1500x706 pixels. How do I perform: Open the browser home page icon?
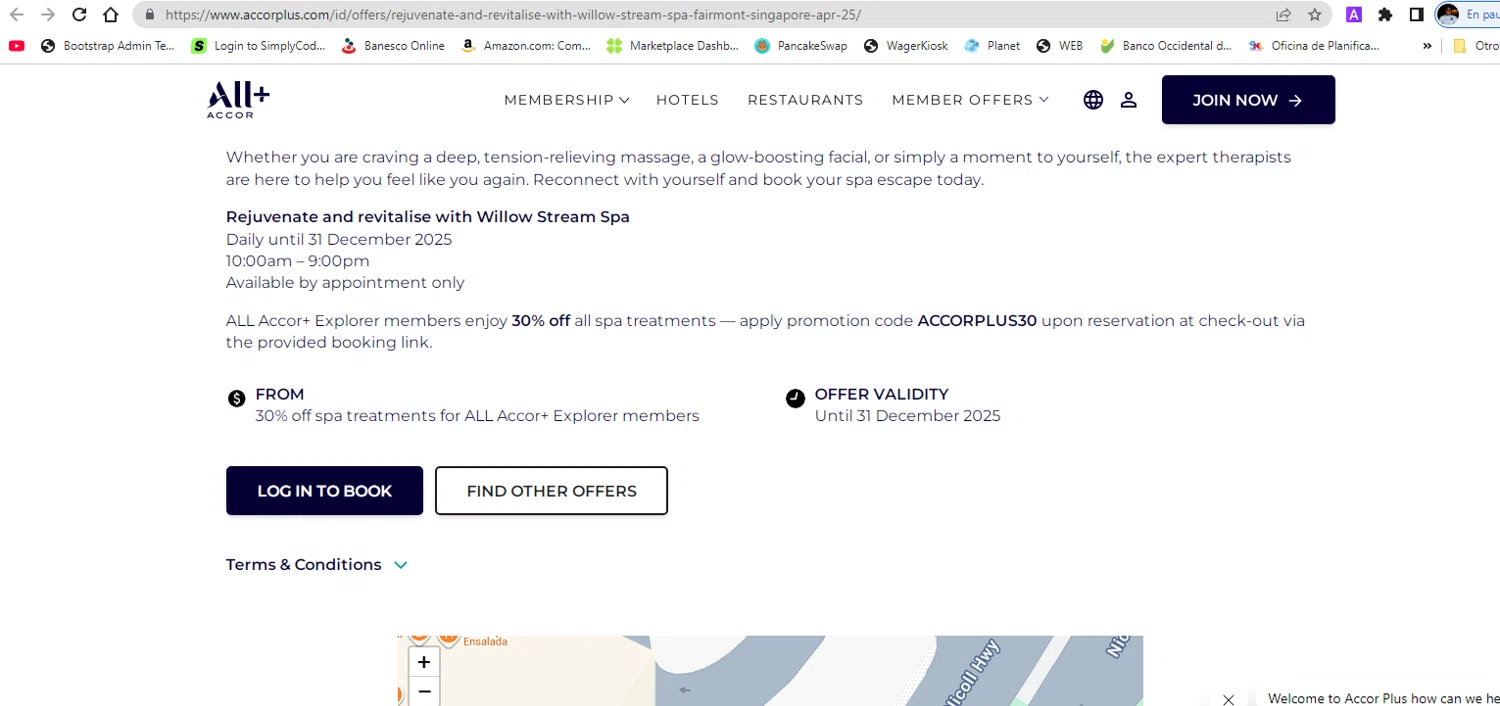click(x=111, y=15)
